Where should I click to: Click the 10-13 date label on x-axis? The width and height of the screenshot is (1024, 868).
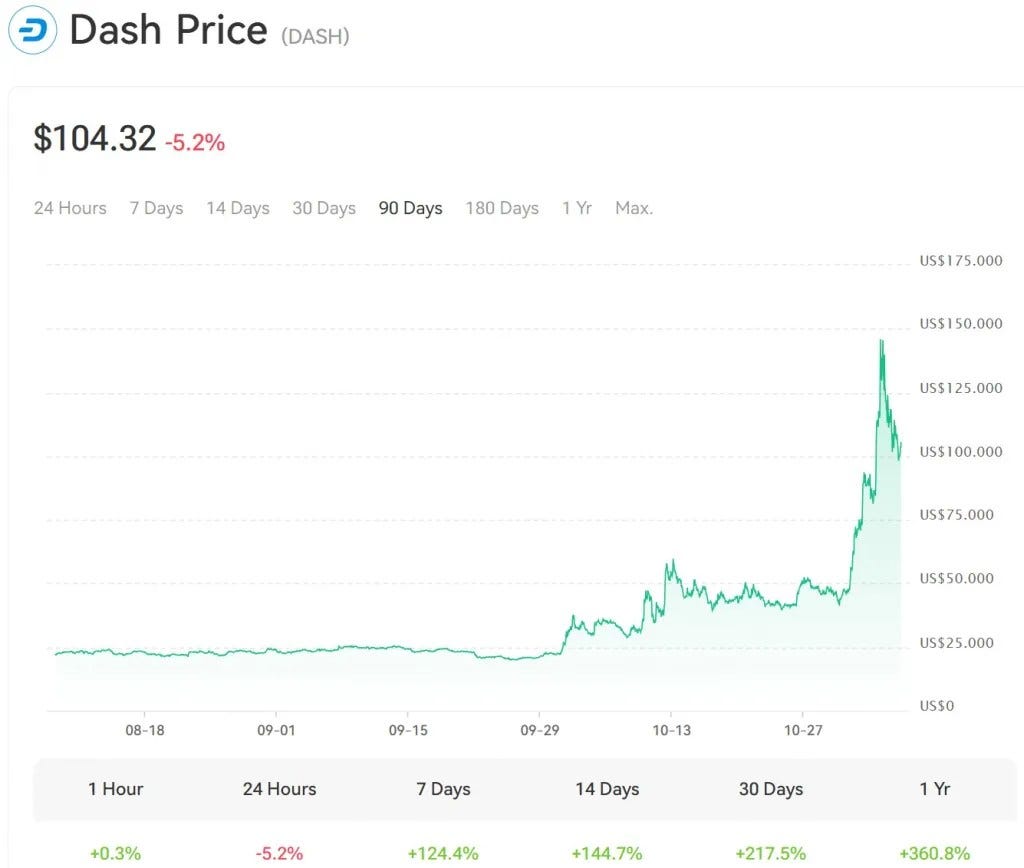pos(672,730)
